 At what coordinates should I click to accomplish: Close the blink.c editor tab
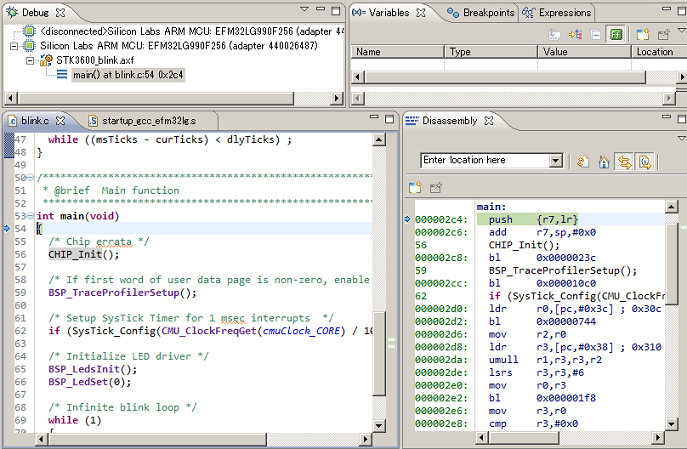click(60, 120)
